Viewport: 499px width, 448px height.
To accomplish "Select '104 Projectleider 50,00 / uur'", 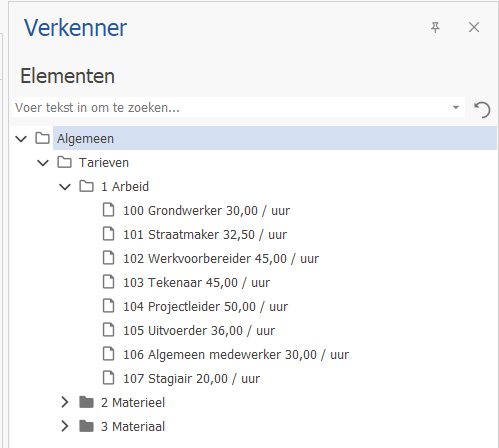I will 206,307.
